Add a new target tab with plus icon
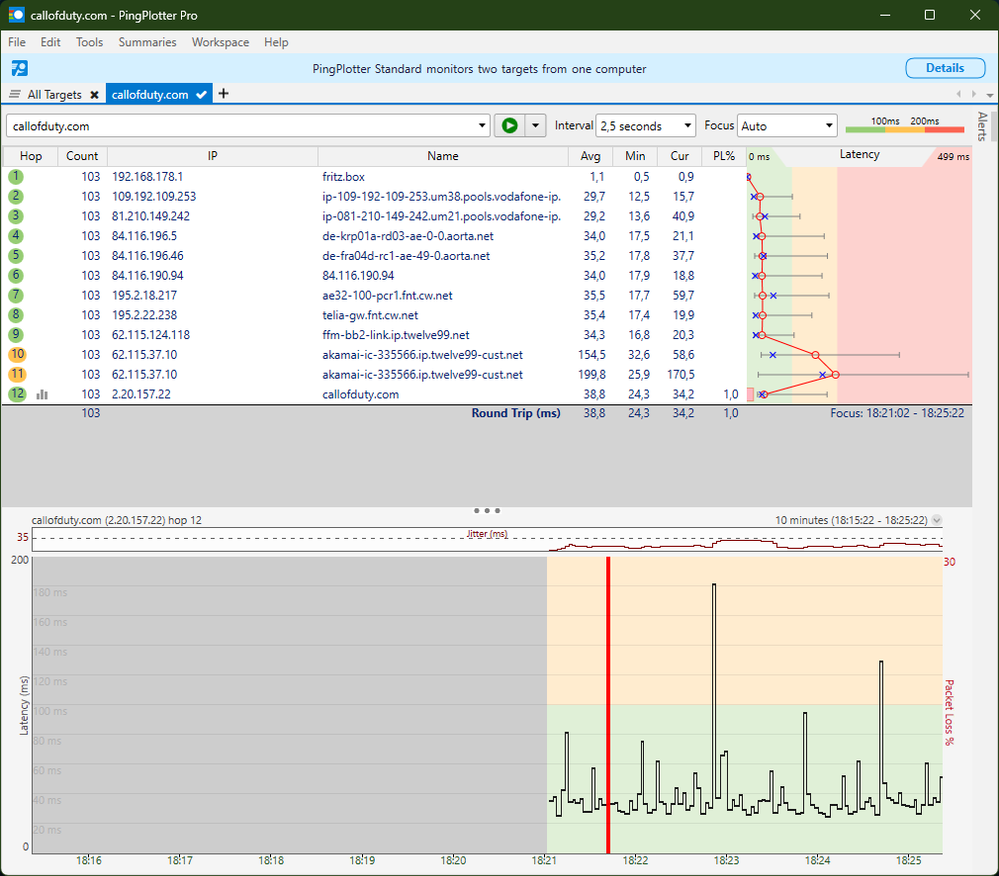This screenshot has width=999, height=876. [223, 94]
